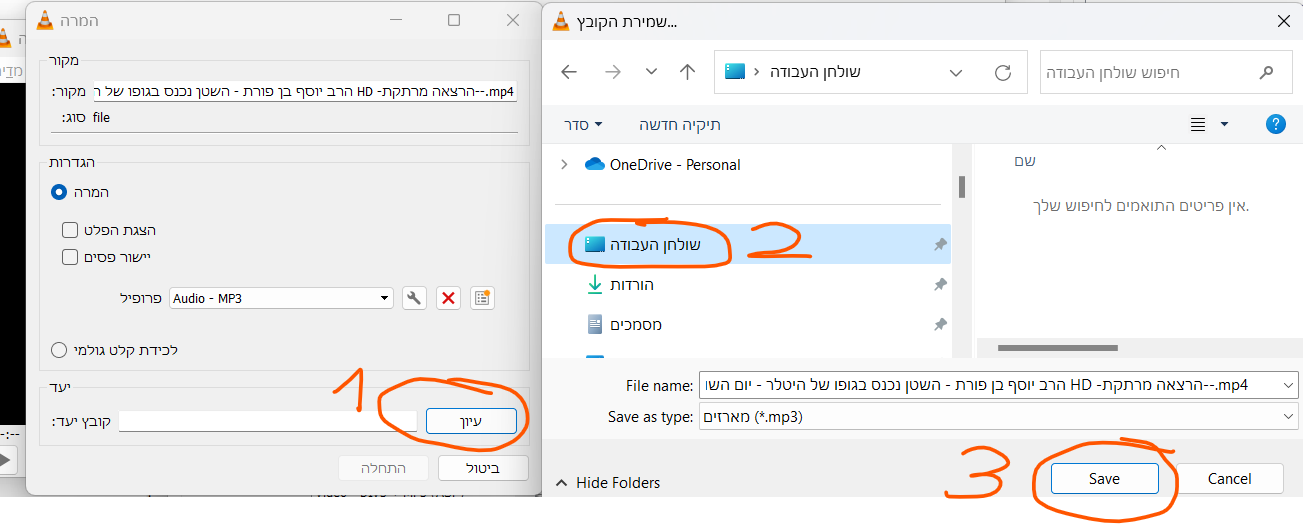Click the wrench edit-profile icon
This screenshot has width=1303, height=526.
[x=415, y=298]
